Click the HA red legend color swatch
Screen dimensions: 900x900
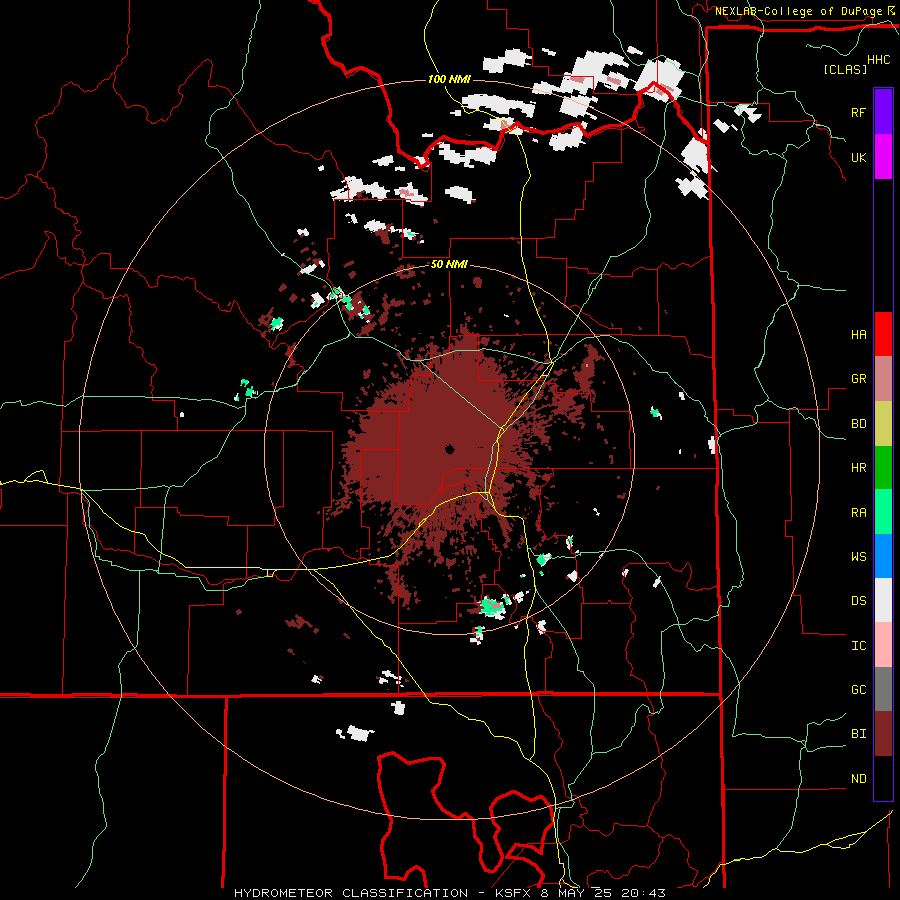pos(883,334)
